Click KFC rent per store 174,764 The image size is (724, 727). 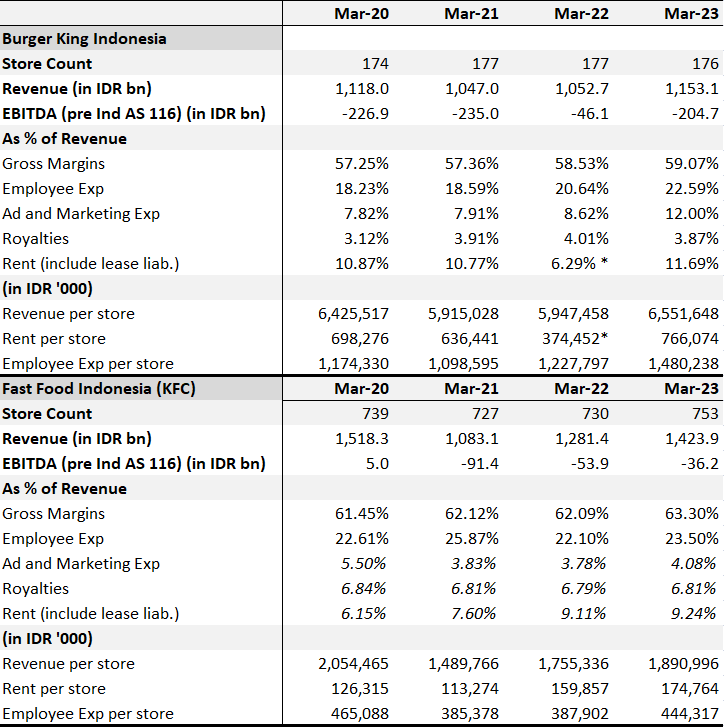[690, 689]
